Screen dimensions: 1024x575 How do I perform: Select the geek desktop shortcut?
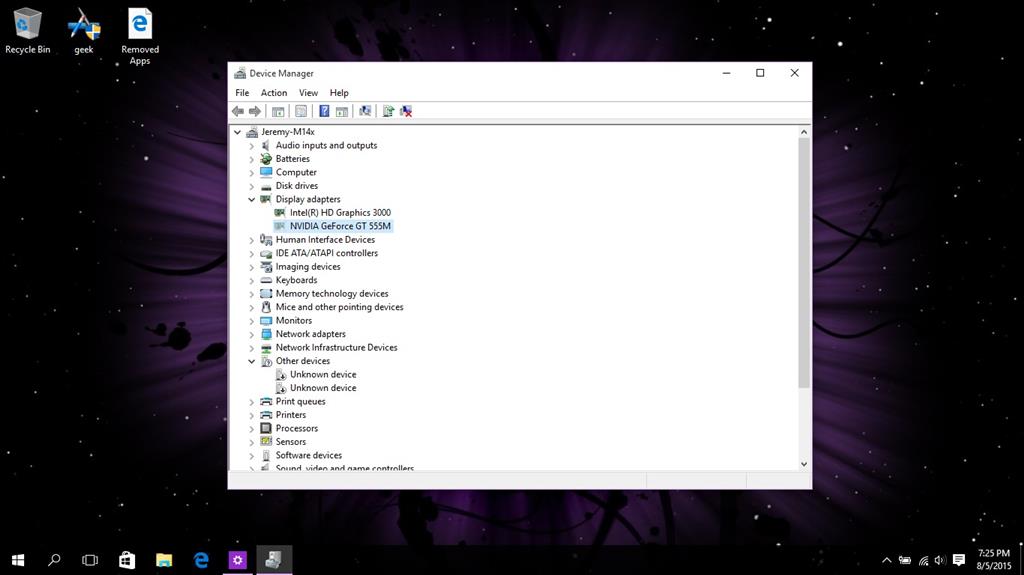click(84, 31)
